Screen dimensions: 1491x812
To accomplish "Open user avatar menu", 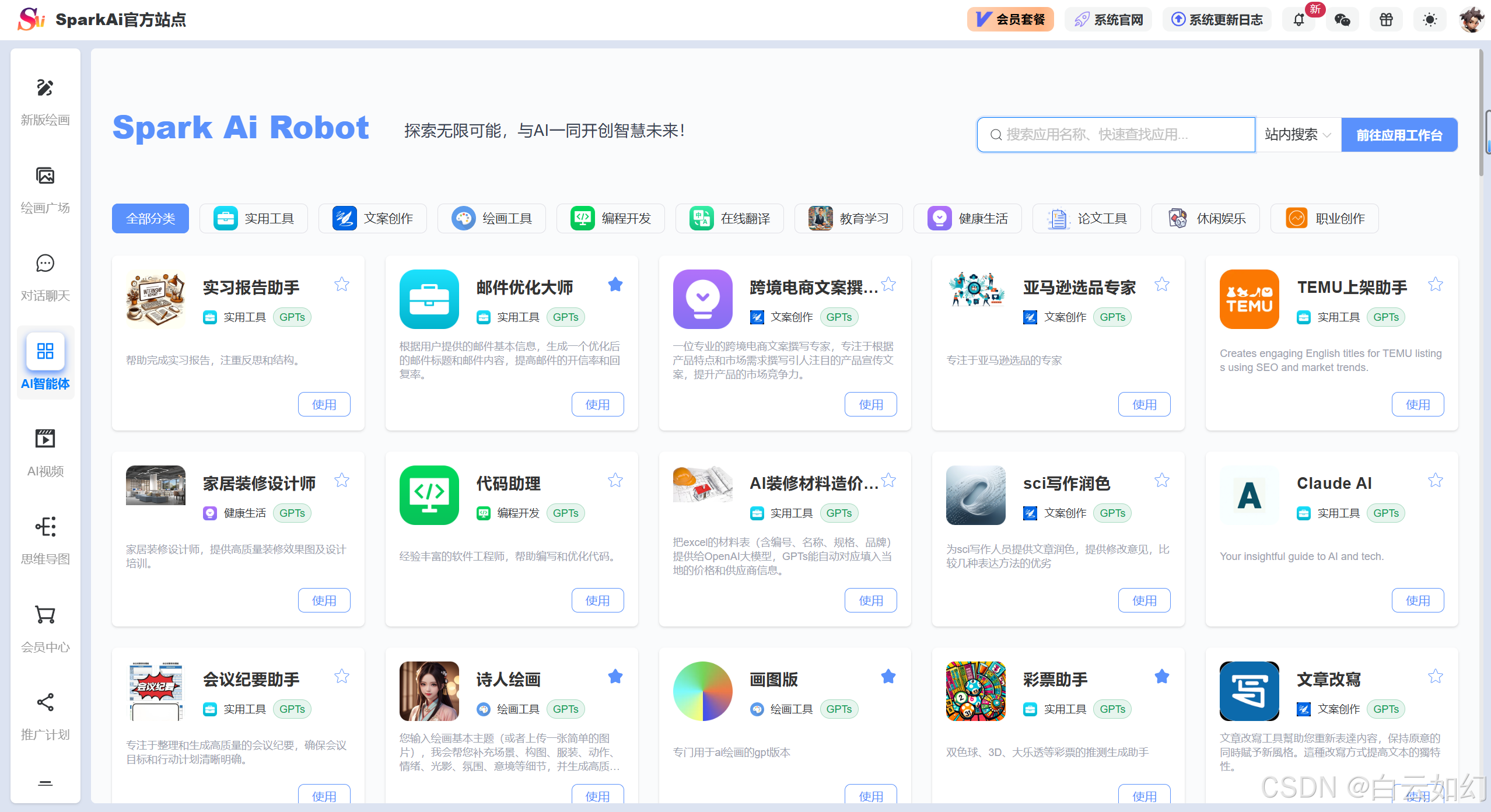I will coord(1471,20).
